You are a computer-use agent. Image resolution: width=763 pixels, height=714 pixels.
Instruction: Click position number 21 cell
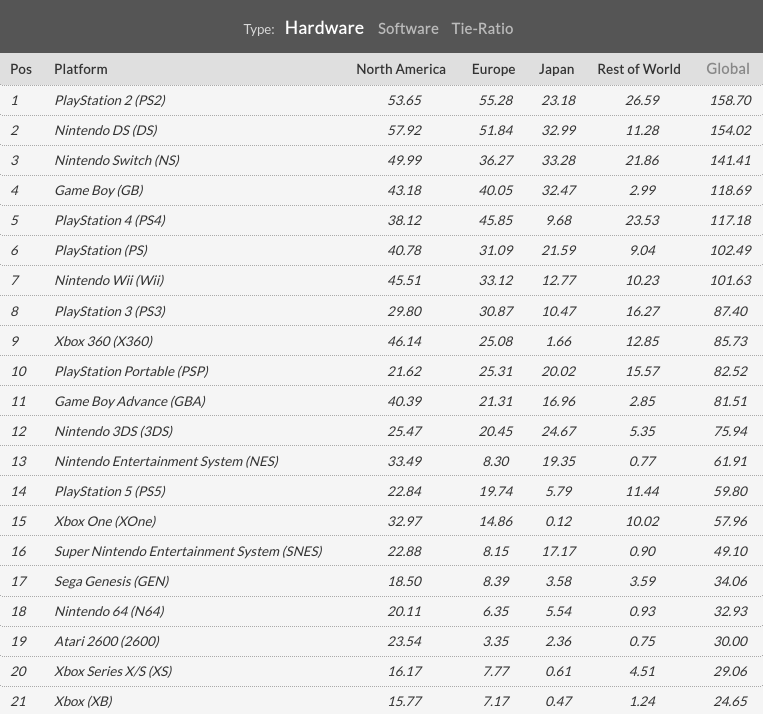pyautogui.click(x=18, y=701)
